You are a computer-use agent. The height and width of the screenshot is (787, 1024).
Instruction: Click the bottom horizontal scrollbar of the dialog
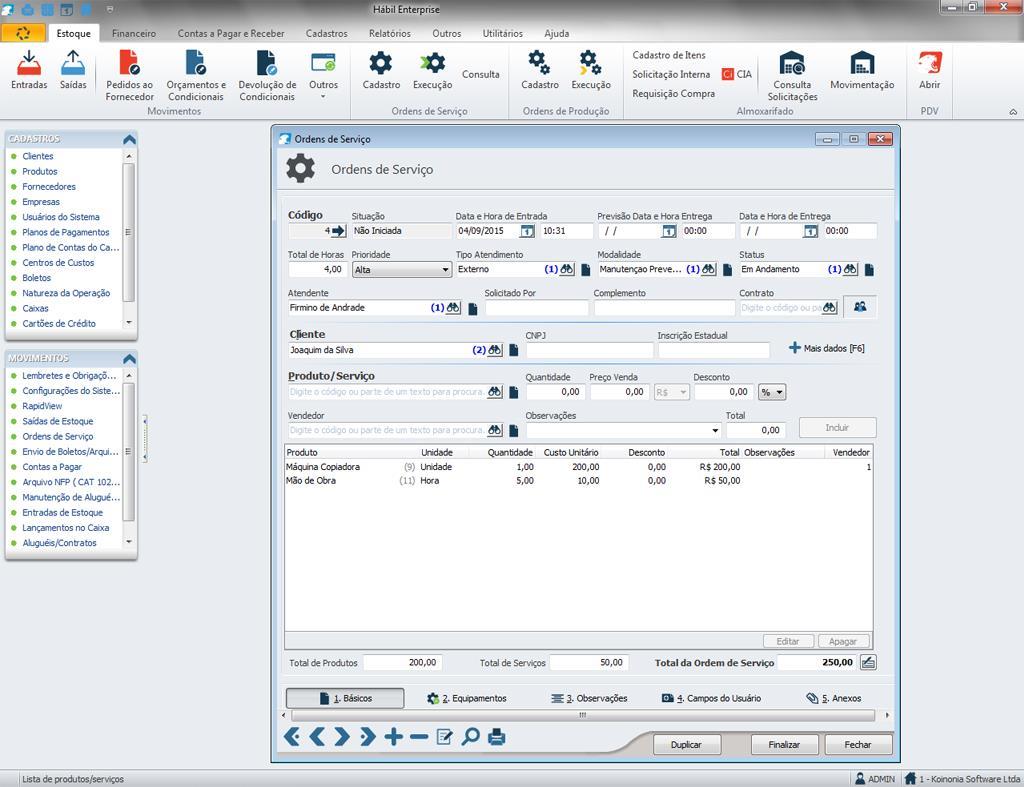584,715
